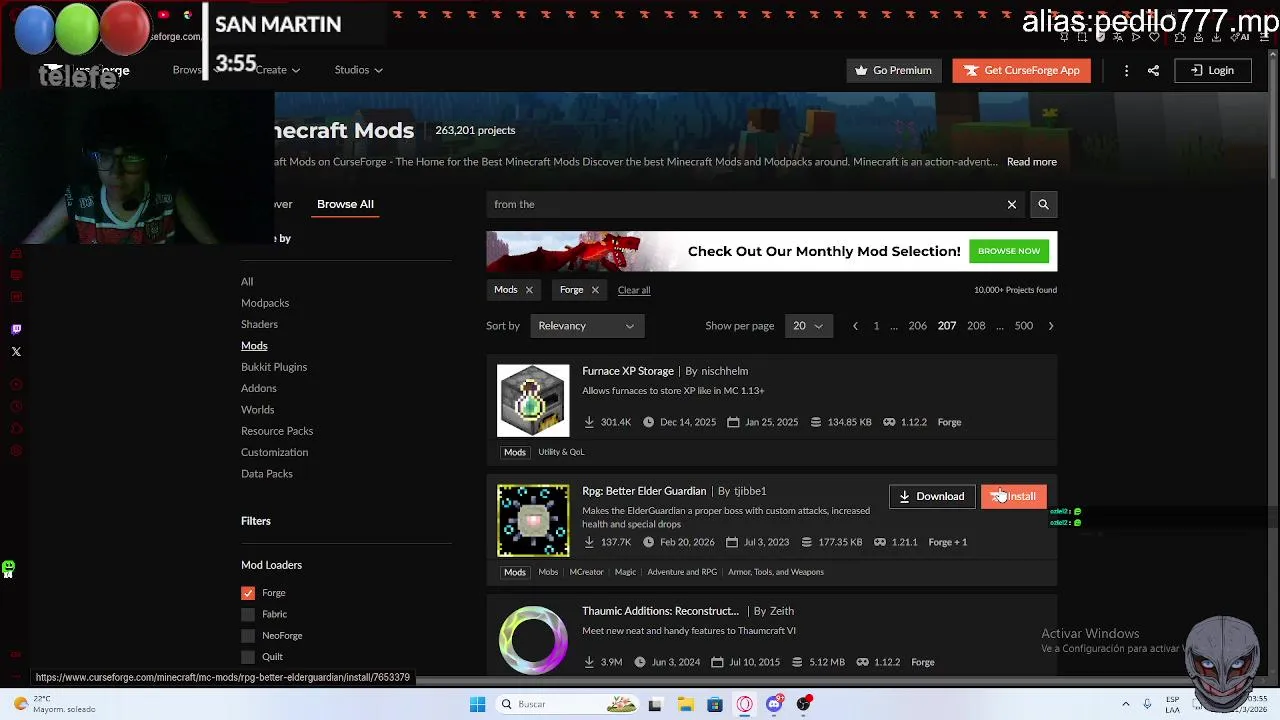Switch to the Browse All tab
This screenshot has width=1280, height=720.
345,204
